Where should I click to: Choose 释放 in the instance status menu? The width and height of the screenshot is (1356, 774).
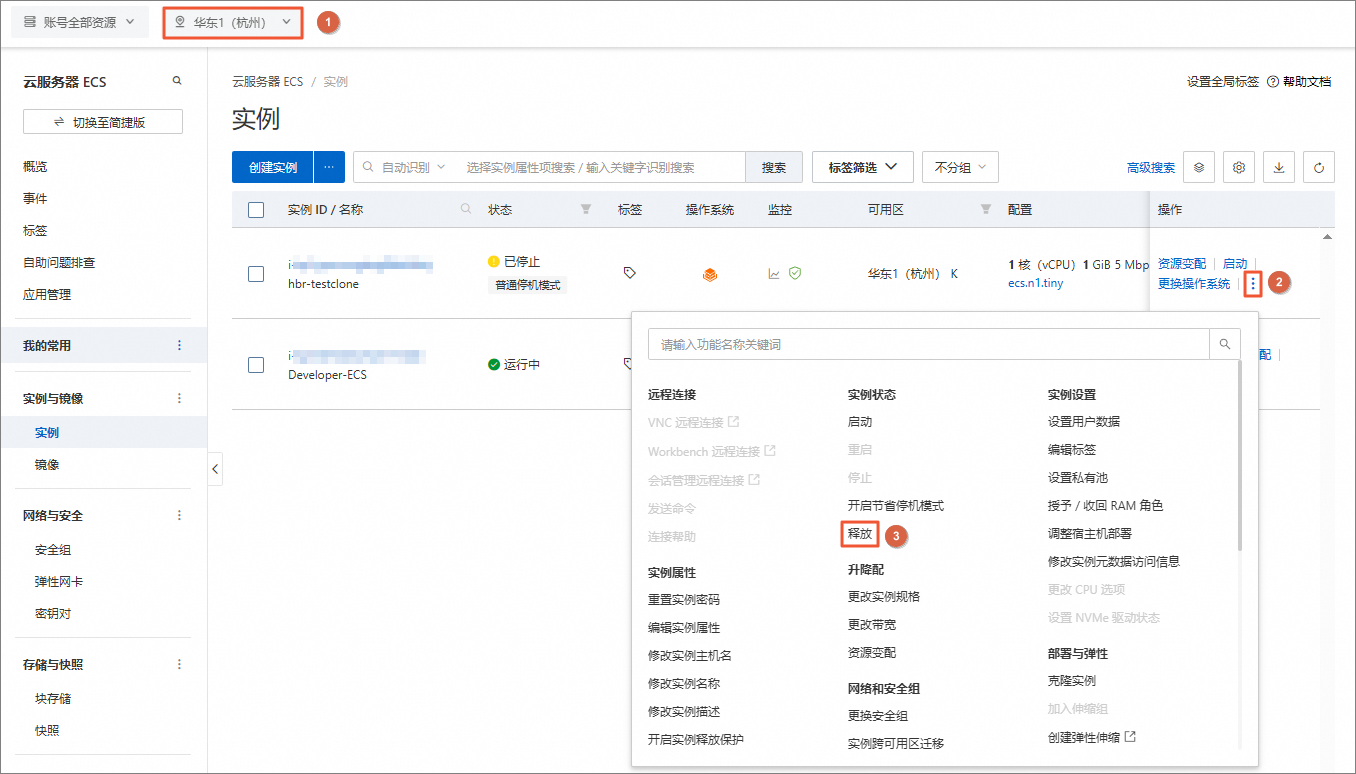pos(860,534)
